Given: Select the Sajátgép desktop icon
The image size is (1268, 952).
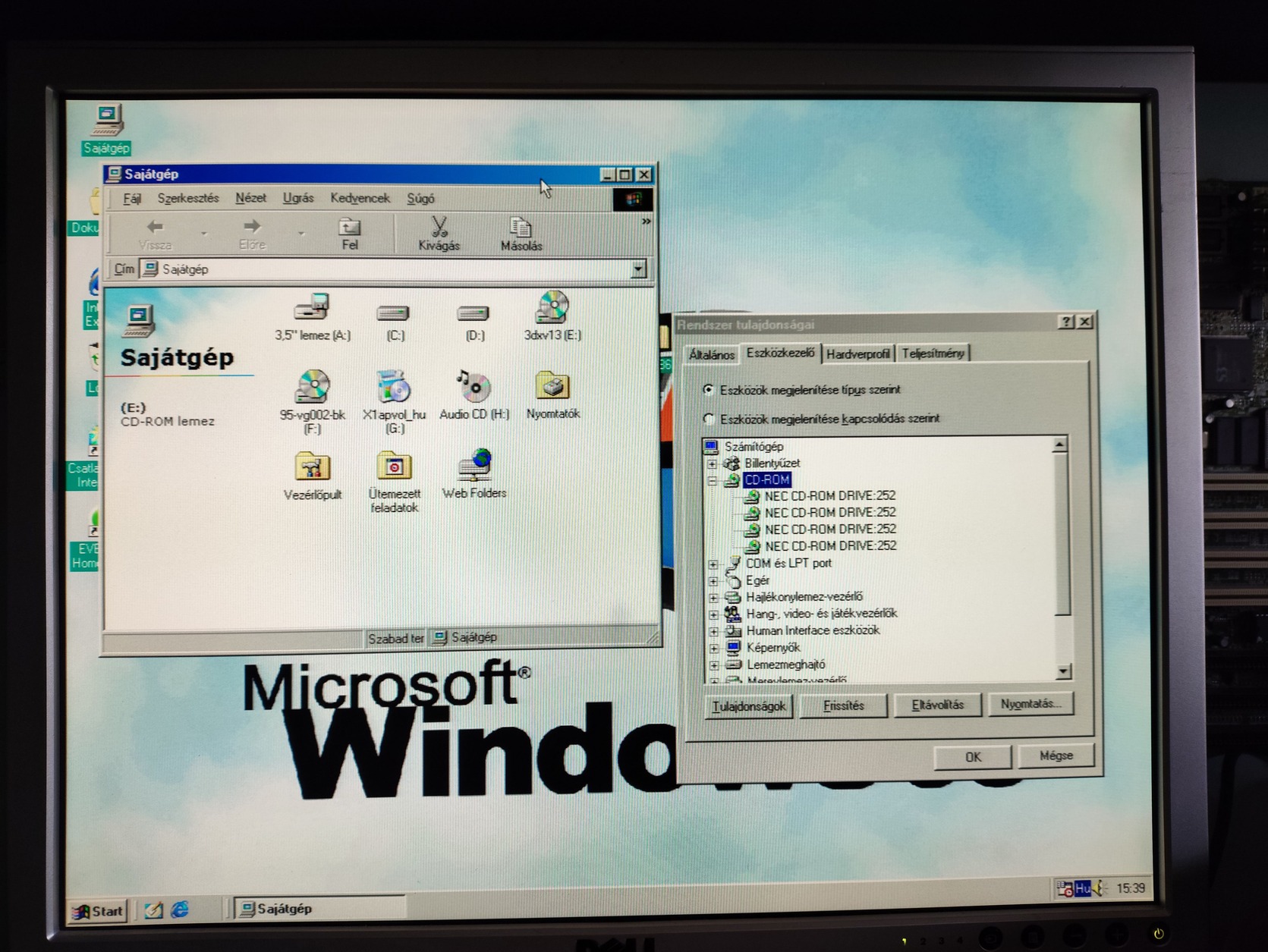Looking at the screenshot, I should pyautogui.click(x=107, y=130).
